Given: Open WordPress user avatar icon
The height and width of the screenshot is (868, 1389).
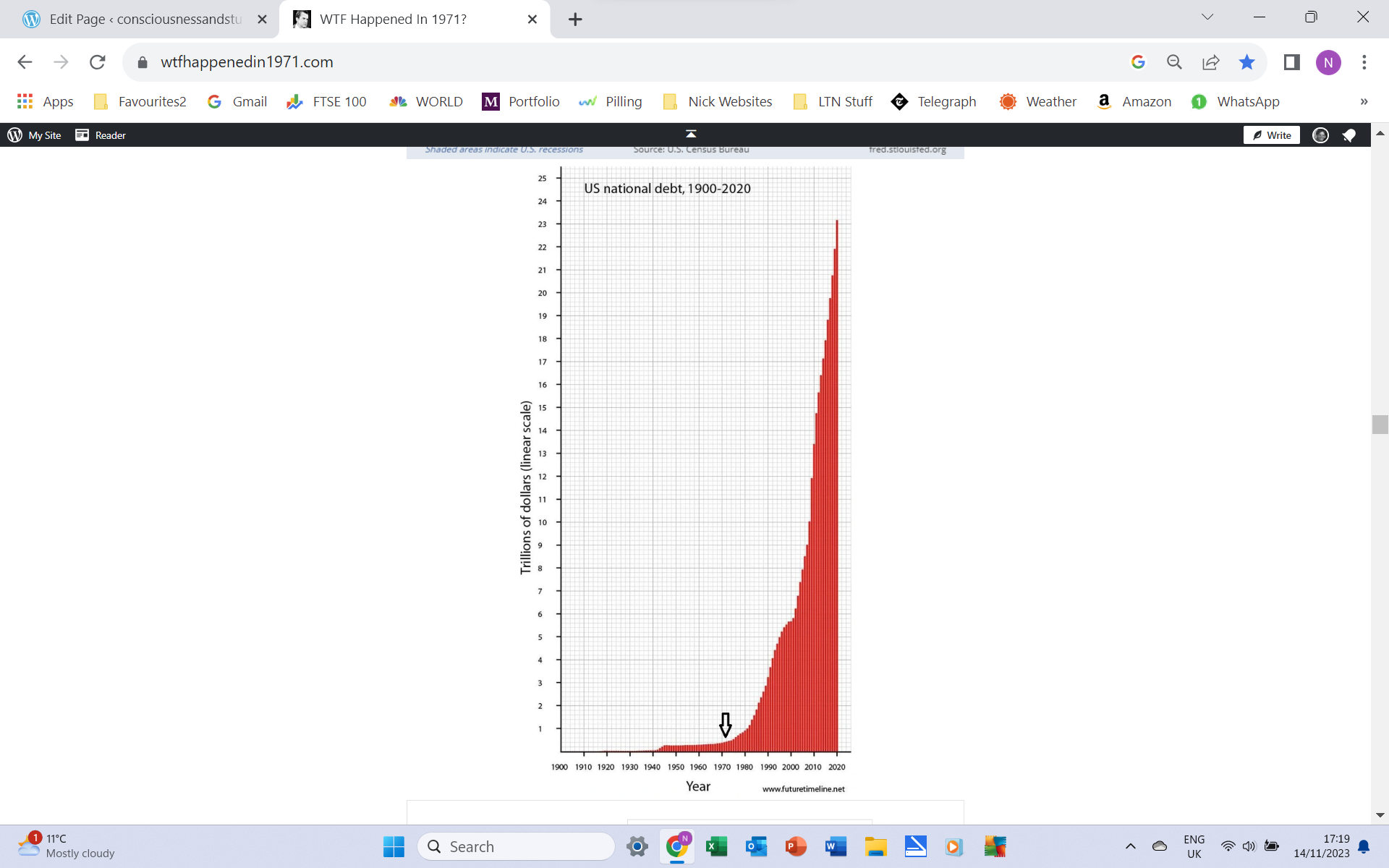Looking at the screenshot, I should (1320, 135).
